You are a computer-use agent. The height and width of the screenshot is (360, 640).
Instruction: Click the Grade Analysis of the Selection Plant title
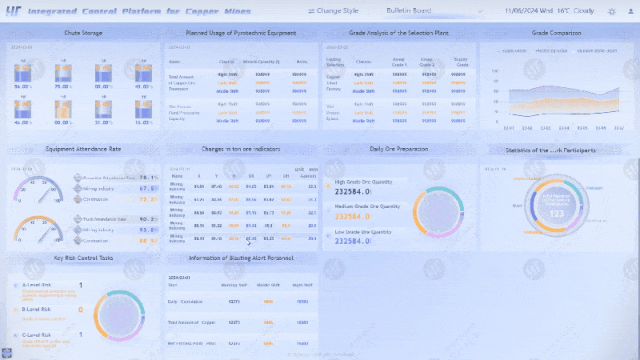(399, 33)
